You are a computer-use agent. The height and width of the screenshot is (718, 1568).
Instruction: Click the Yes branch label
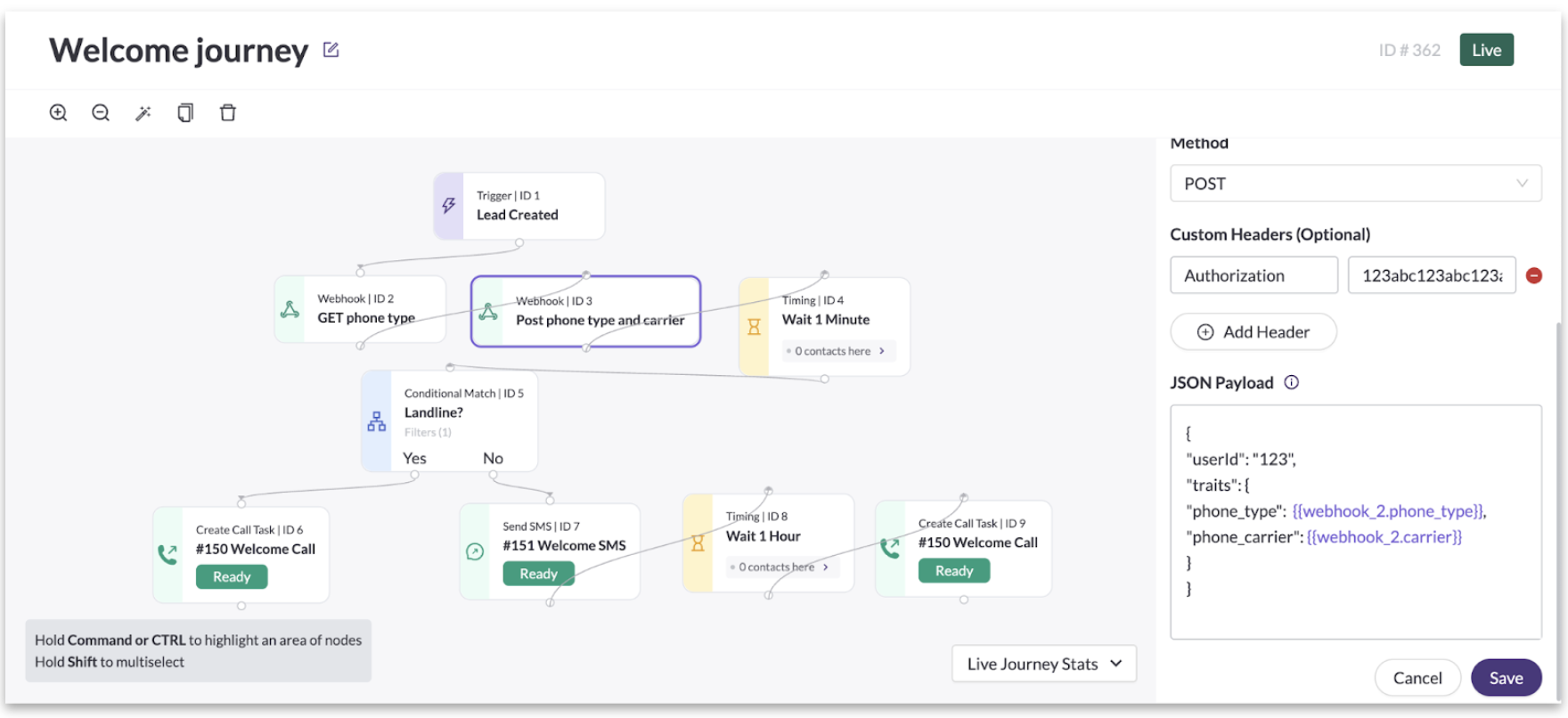pyautogui.click(x=414, y=458)
